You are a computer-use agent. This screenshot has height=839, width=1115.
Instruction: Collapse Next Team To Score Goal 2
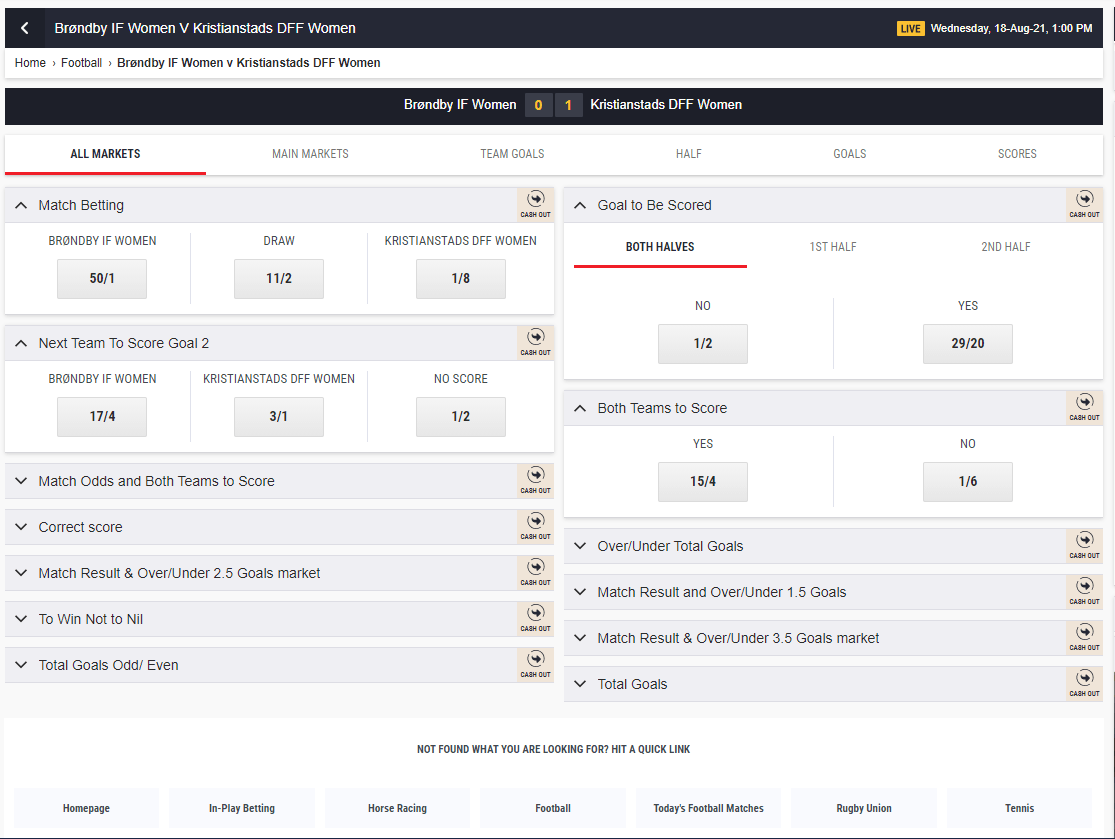coord(21,343)
